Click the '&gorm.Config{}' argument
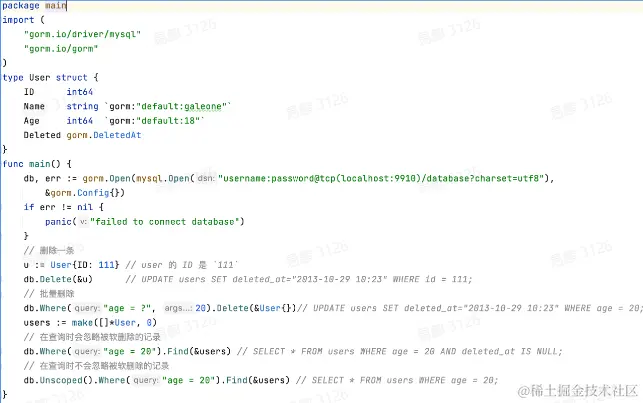This screenshot has width=643, height=403. 84,193
